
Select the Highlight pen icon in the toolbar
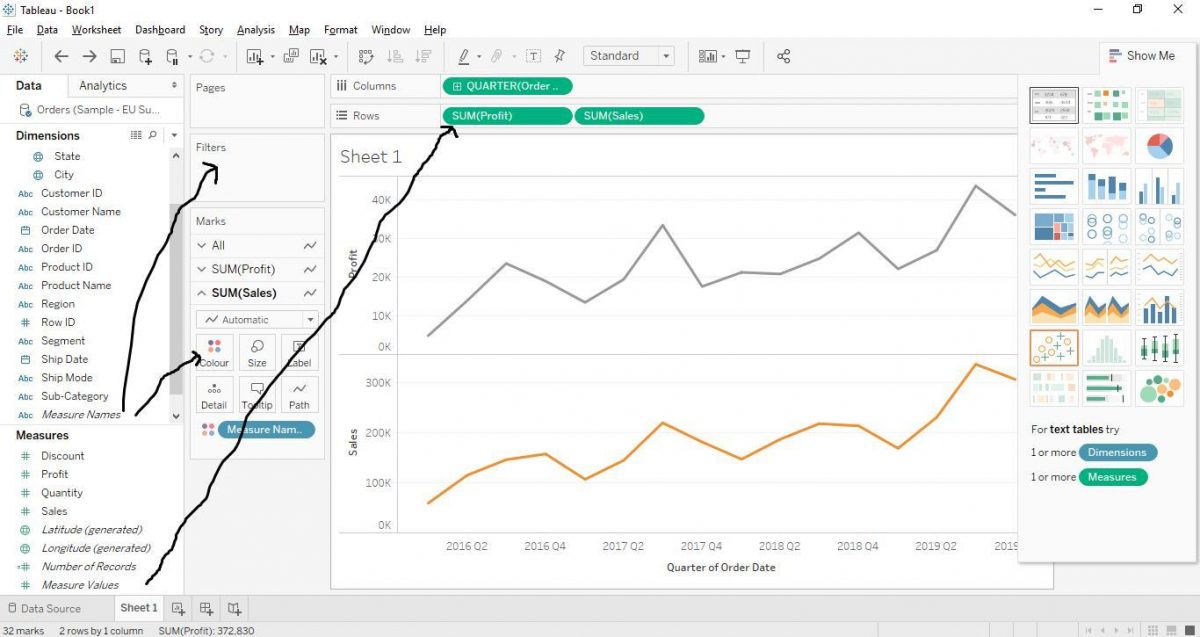point(466,56)
